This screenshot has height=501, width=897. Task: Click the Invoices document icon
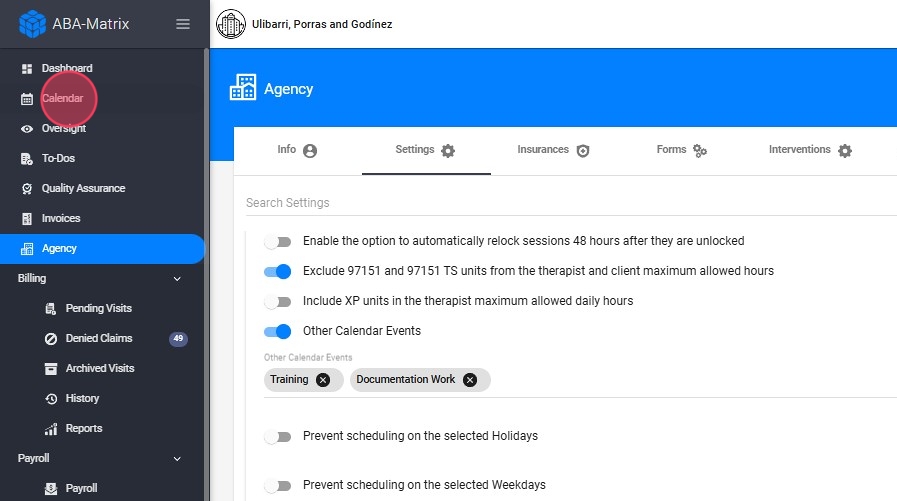[27, 218]
